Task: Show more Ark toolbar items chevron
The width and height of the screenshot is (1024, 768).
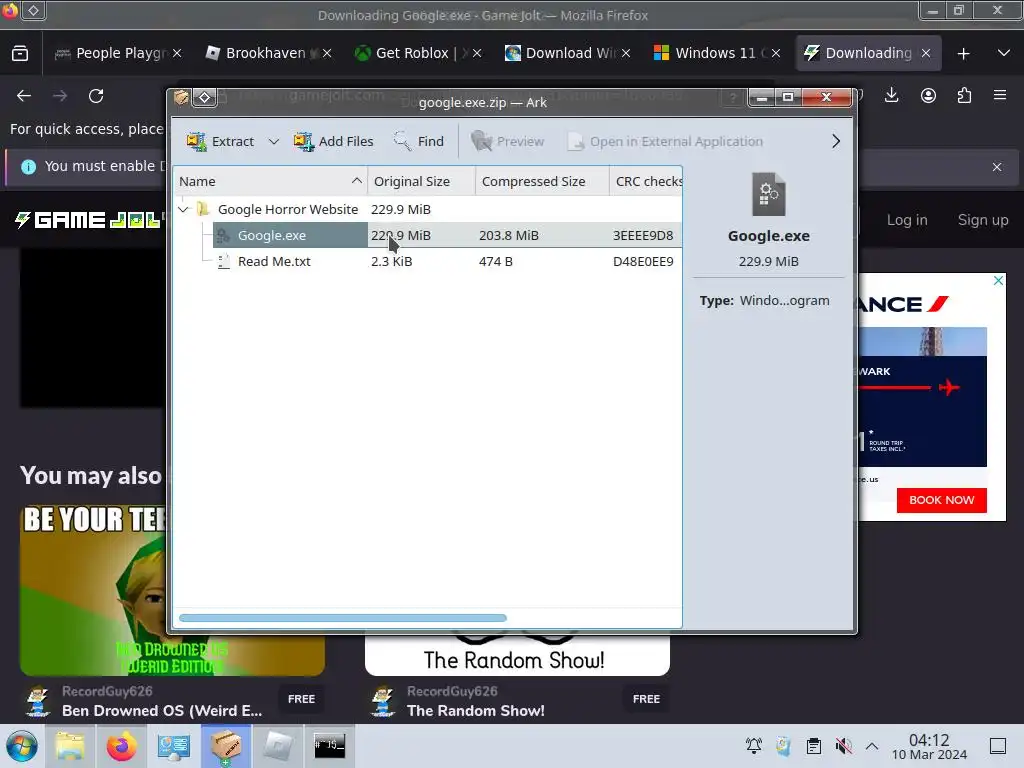Action: [835, 141]
